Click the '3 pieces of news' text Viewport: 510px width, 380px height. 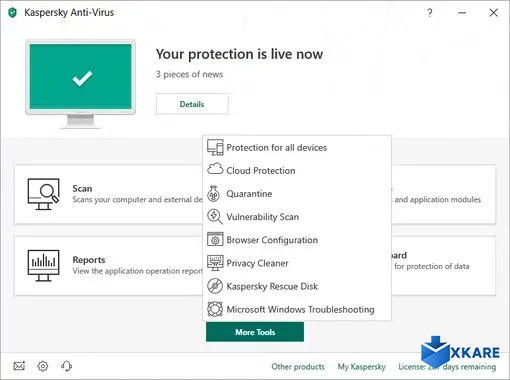pos(189,74)
